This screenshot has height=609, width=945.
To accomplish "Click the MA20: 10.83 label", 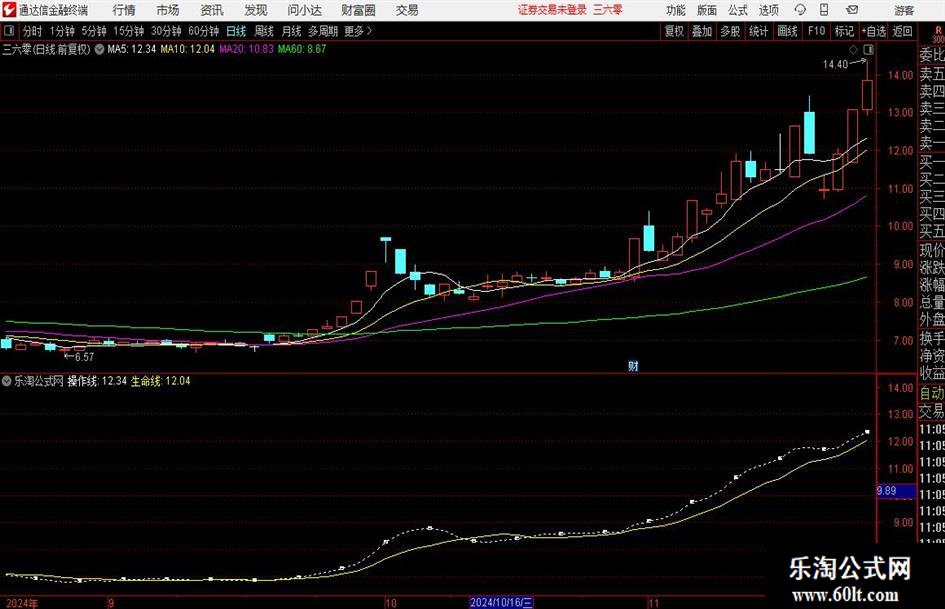I will tap(246, 49).
